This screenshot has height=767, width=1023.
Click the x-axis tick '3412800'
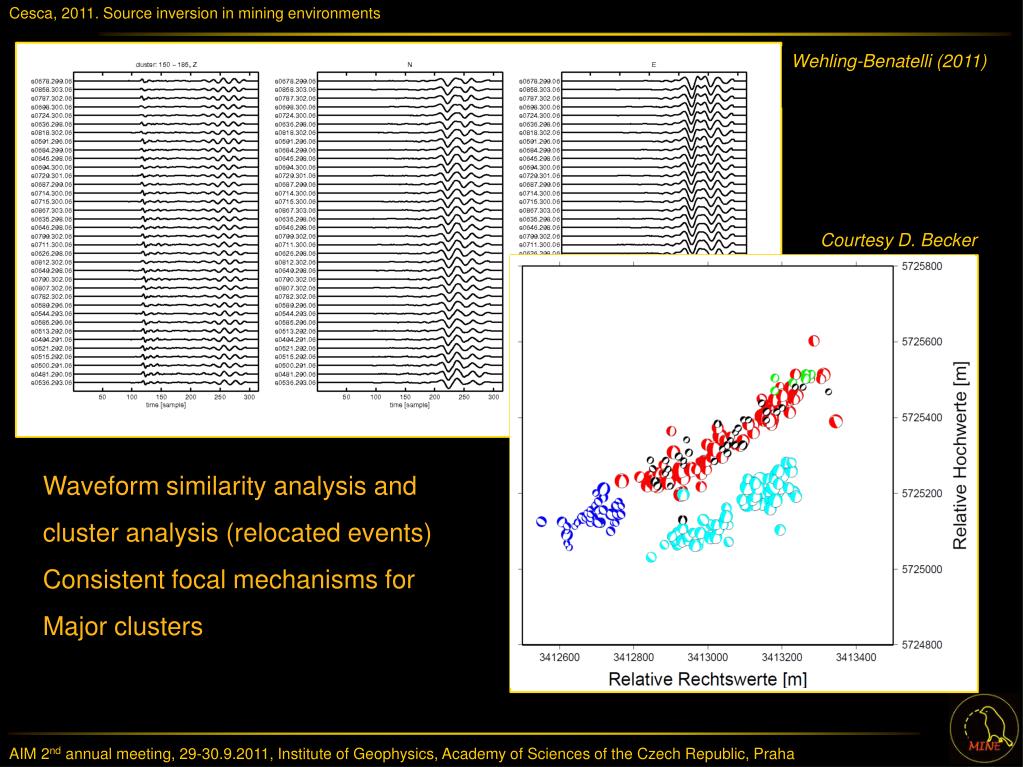(633, 657)
